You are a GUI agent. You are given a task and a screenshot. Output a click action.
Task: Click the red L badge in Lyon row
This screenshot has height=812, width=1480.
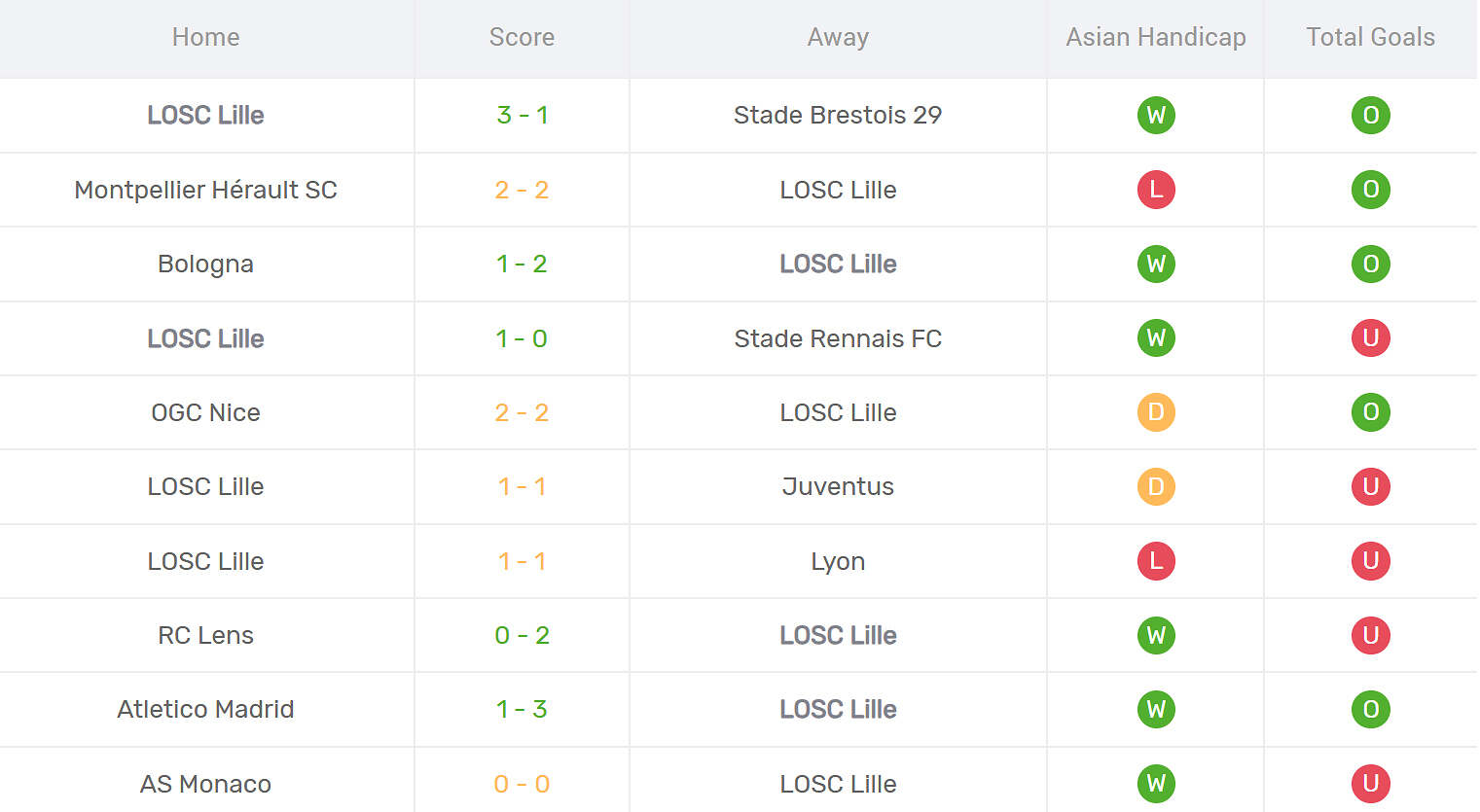(1156, 561)
